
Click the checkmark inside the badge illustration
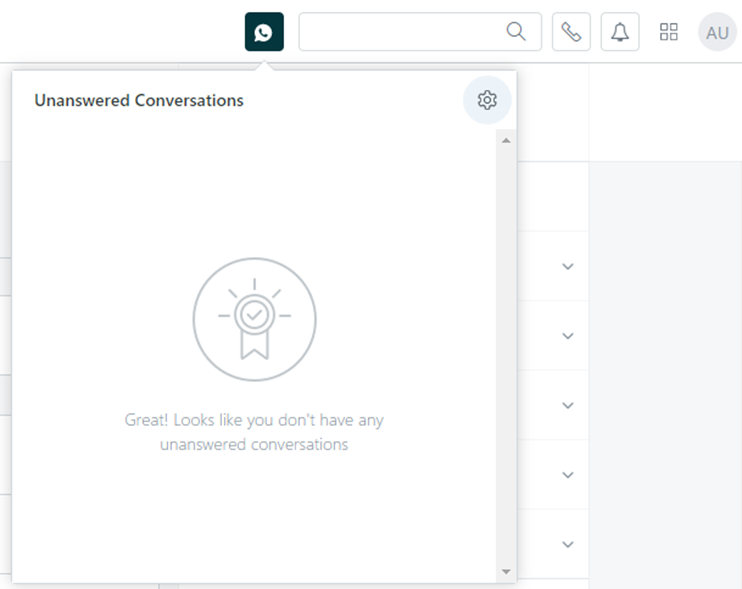point(255,314)
